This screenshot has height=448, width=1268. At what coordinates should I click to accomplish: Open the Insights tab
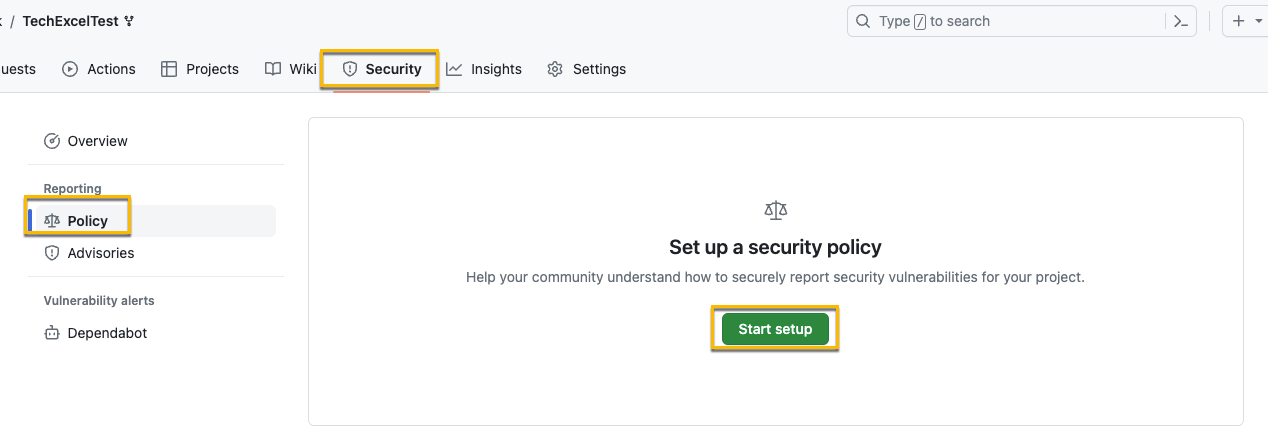coord(496,69)
